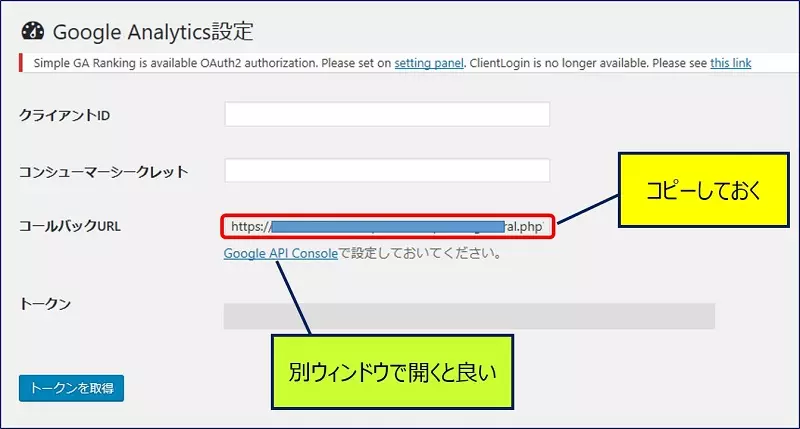Click the クライアントID label
The image size is (800, 429).
[x=65, y=115]
